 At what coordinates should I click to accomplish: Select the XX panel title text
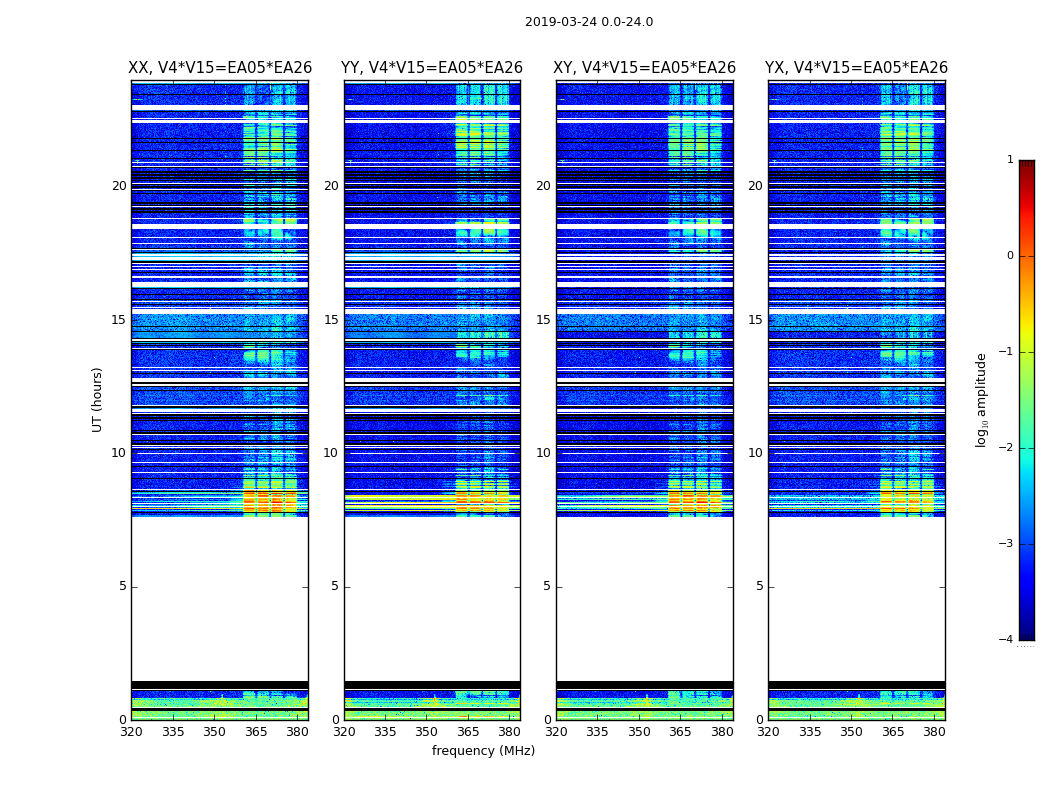[x=219, y=68]
